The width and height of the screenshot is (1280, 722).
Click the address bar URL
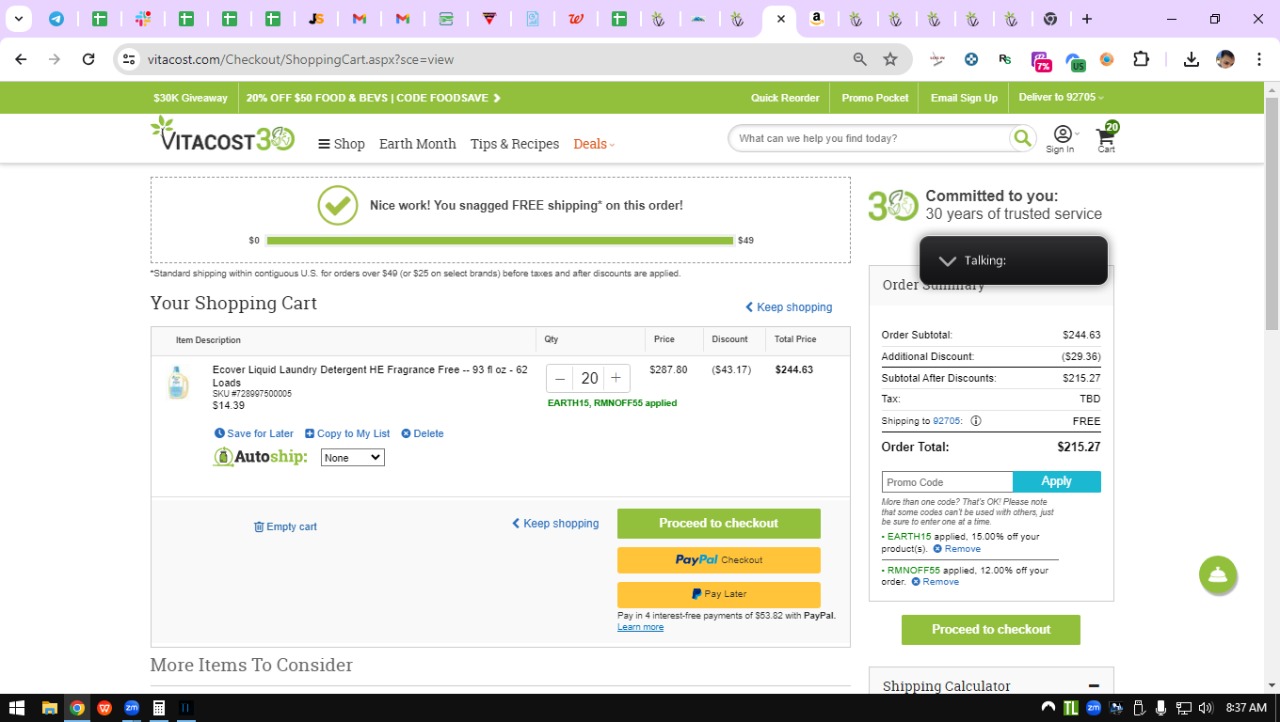click(x=300, y=59)
